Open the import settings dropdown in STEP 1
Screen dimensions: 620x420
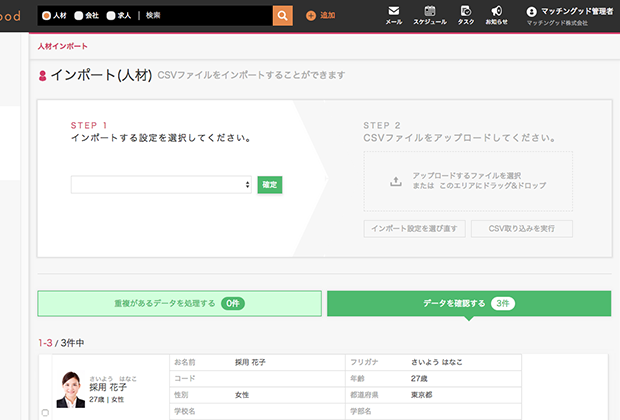tap(161, 185)
